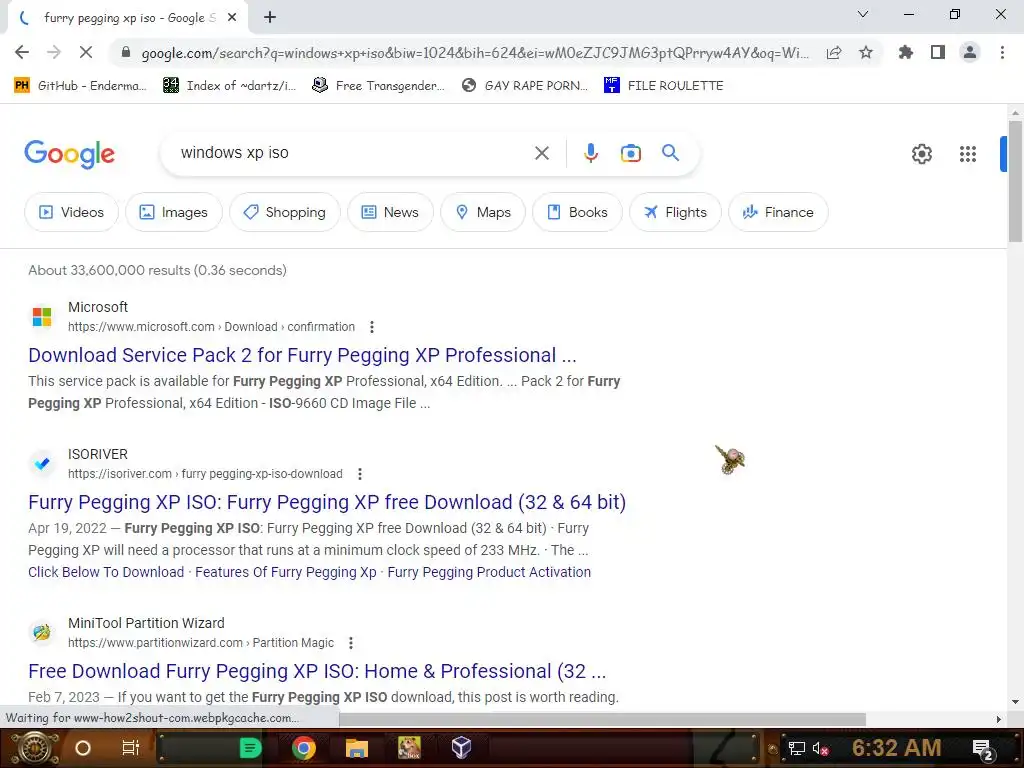Close the Google Search tab
Screen dimensions: 1024x768
click(x=232, y=18)
